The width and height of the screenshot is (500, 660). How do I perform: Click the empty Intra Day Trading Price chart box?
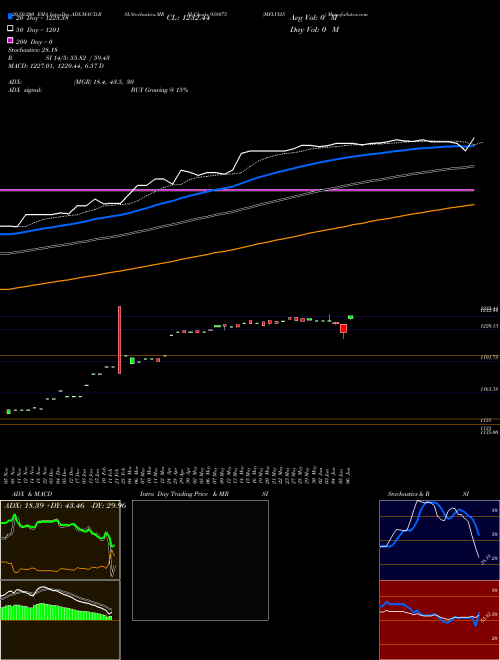(200, 560)
